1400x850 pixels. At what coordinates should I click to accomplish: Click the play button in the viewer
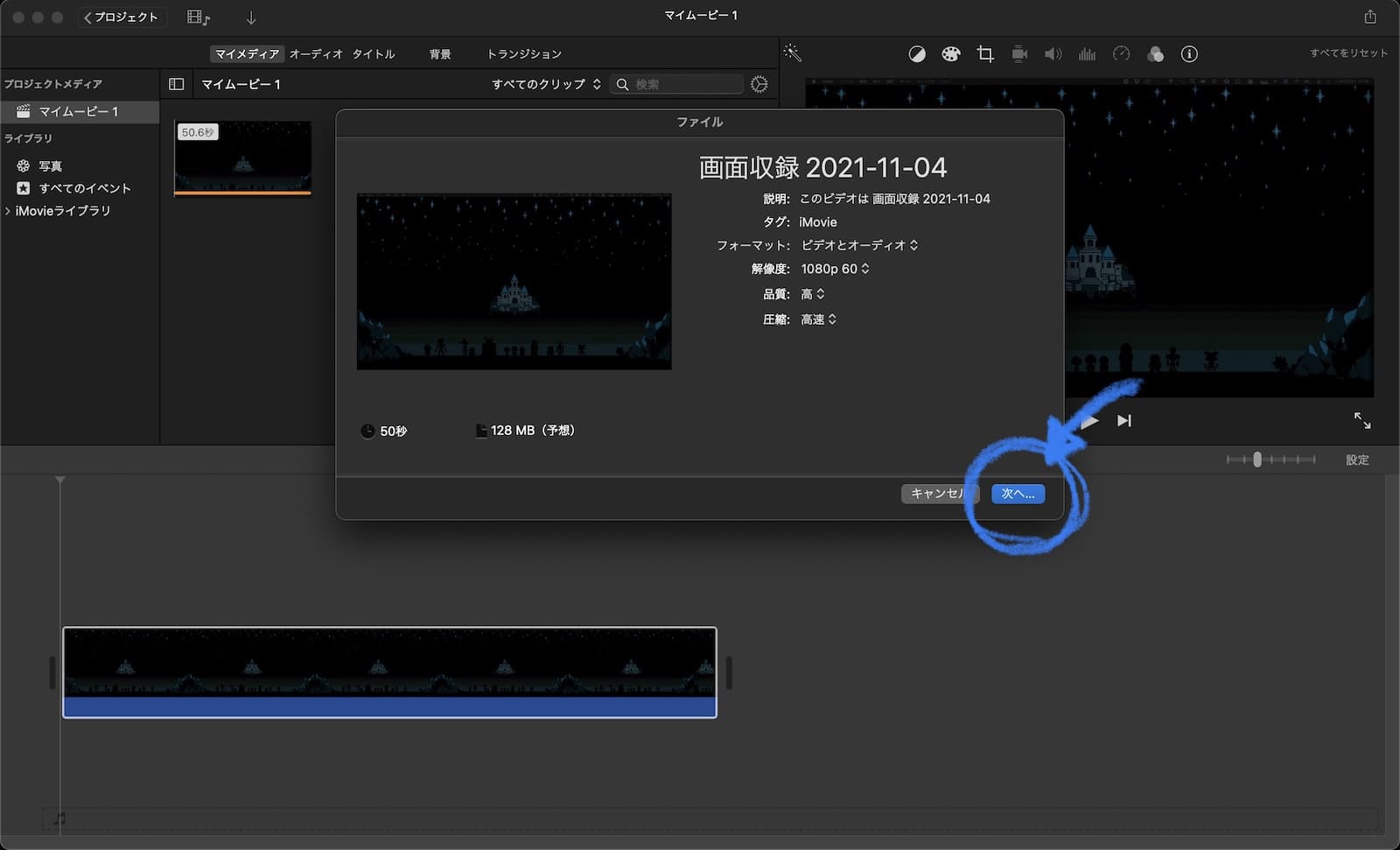click(1089, 421)
